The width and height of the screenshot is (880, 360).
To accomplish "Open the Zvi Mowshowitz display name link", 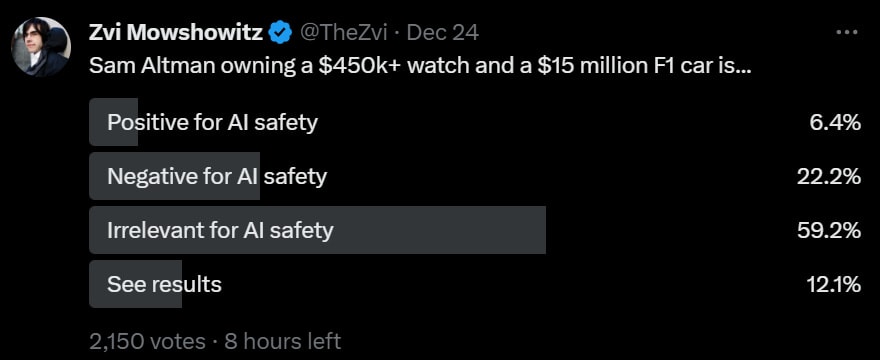I will pyautogui.click(x=177, y=33).
